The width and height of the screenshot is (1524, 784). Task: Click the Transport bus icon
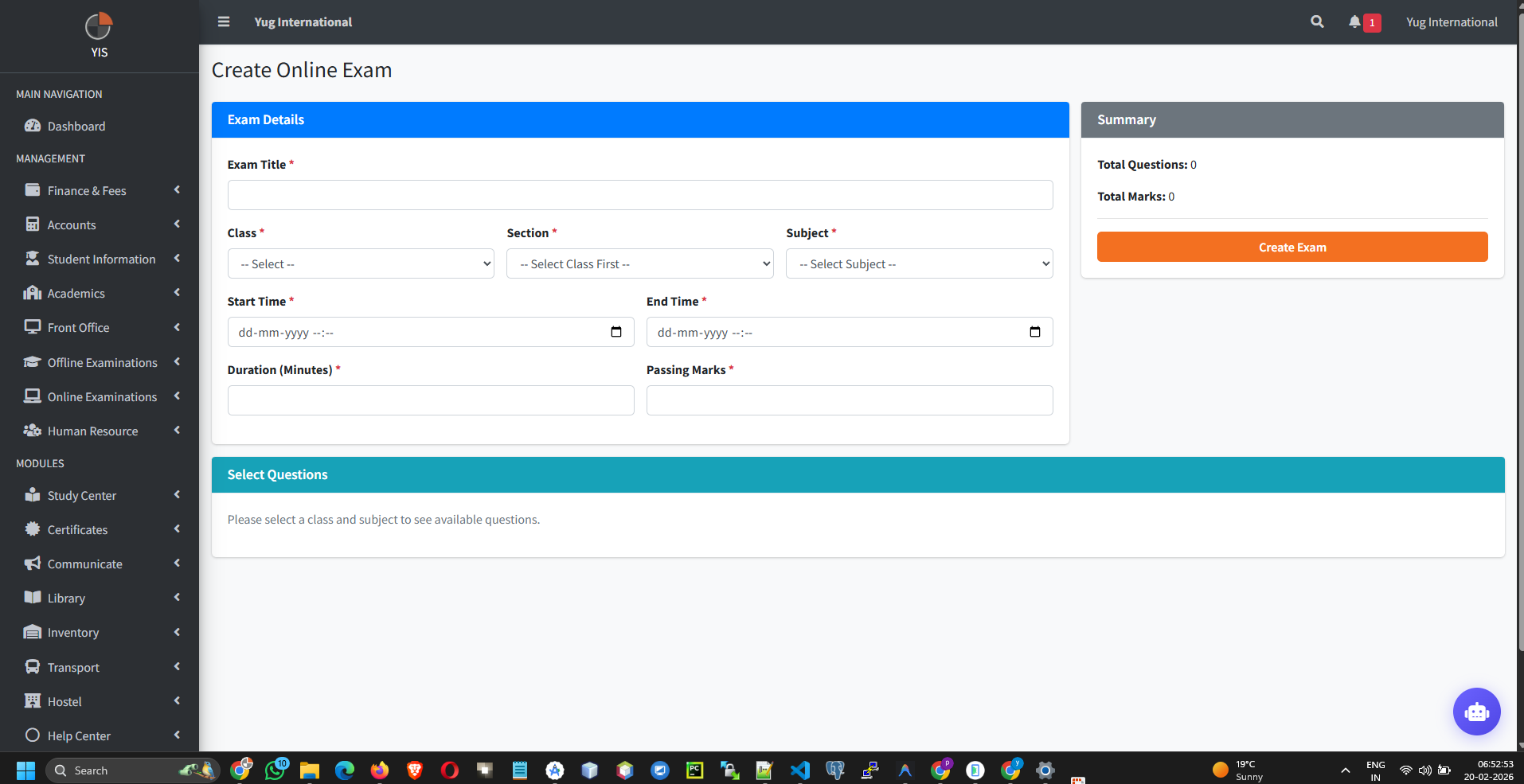[32, 667]
